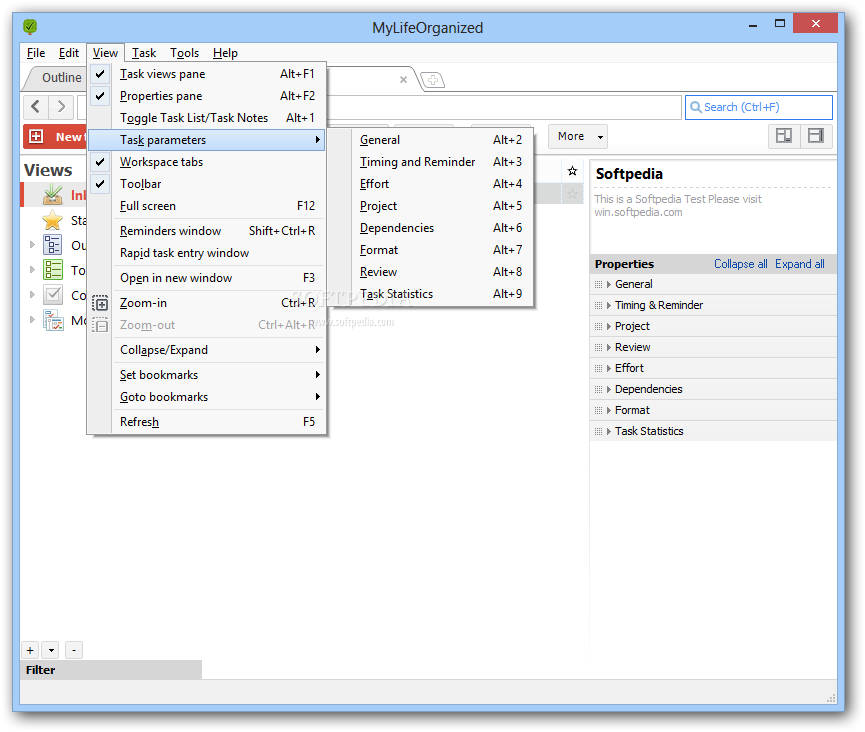Expand the Set bookmarks submenu

[206, 375]
